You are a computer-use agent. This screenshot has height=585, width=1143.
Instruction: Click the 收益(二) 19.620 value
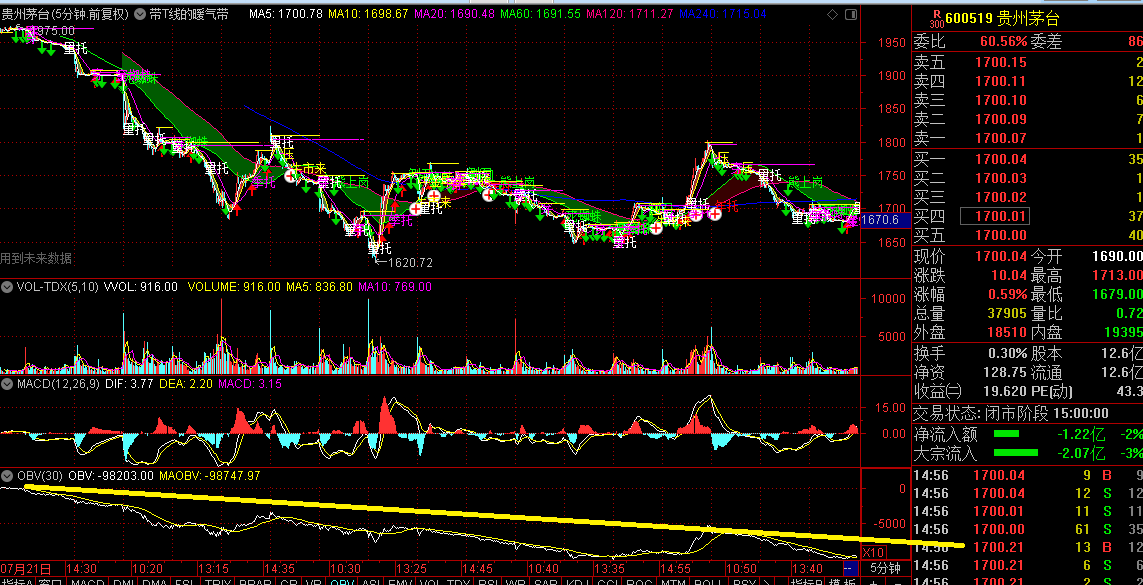coord(1003,391)
